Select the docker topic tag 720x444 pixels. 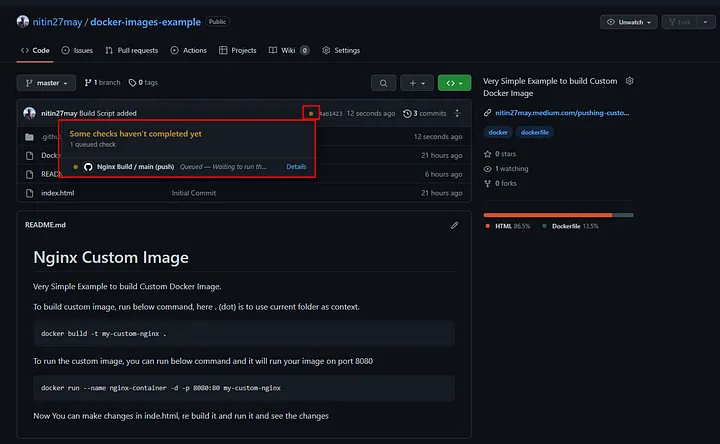[498, 132]
